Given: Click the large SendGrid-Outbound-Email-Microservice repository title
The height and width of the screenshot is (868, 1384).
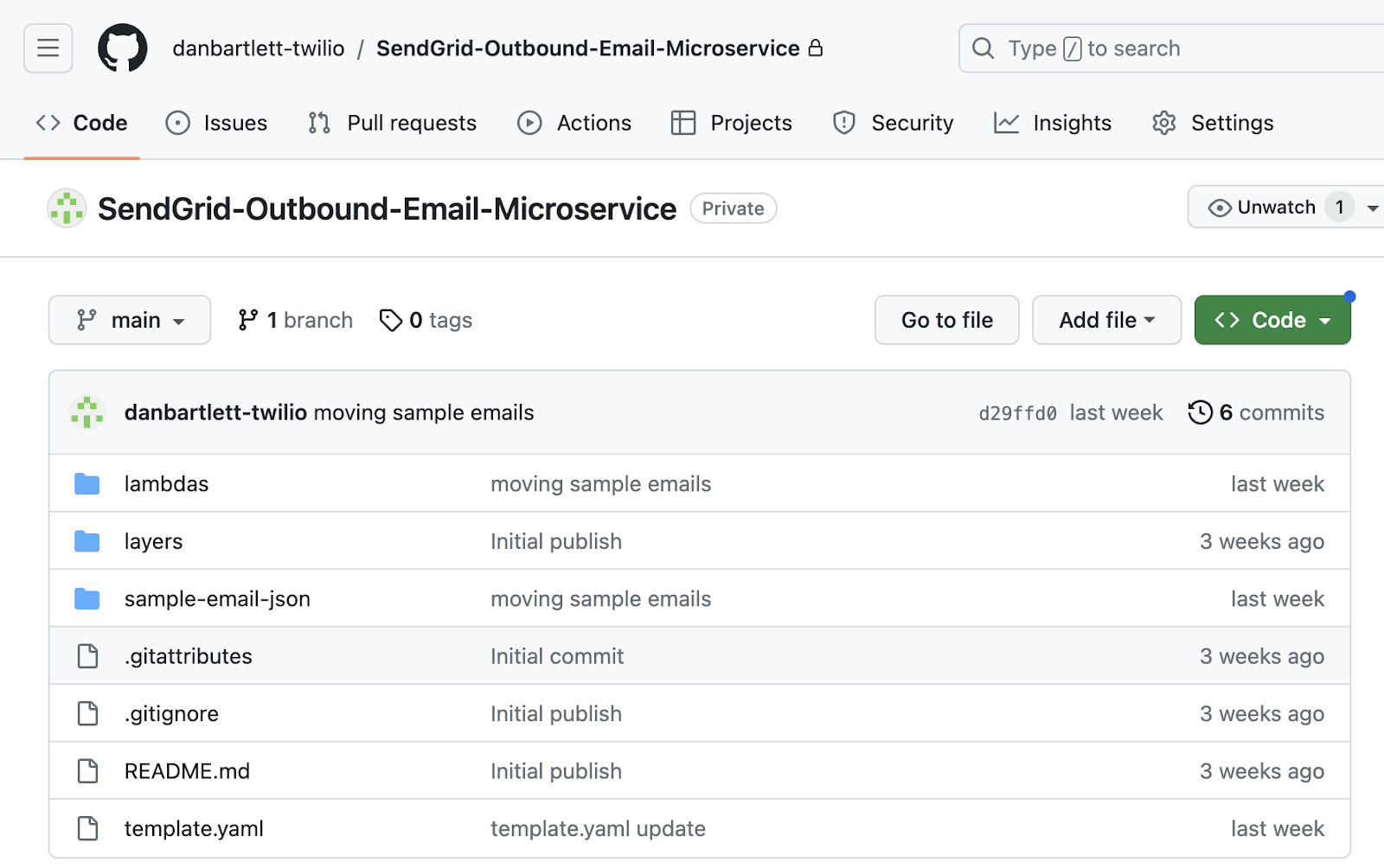Looking at the screenshot, I should coord(387,208).
